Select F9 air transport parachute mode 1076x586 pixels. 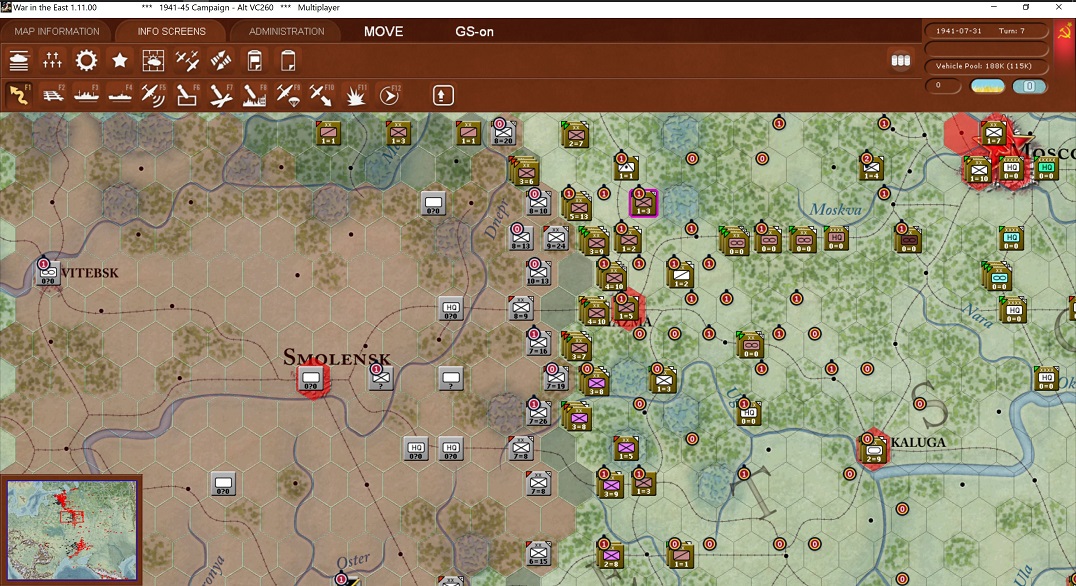coord(288,95)
